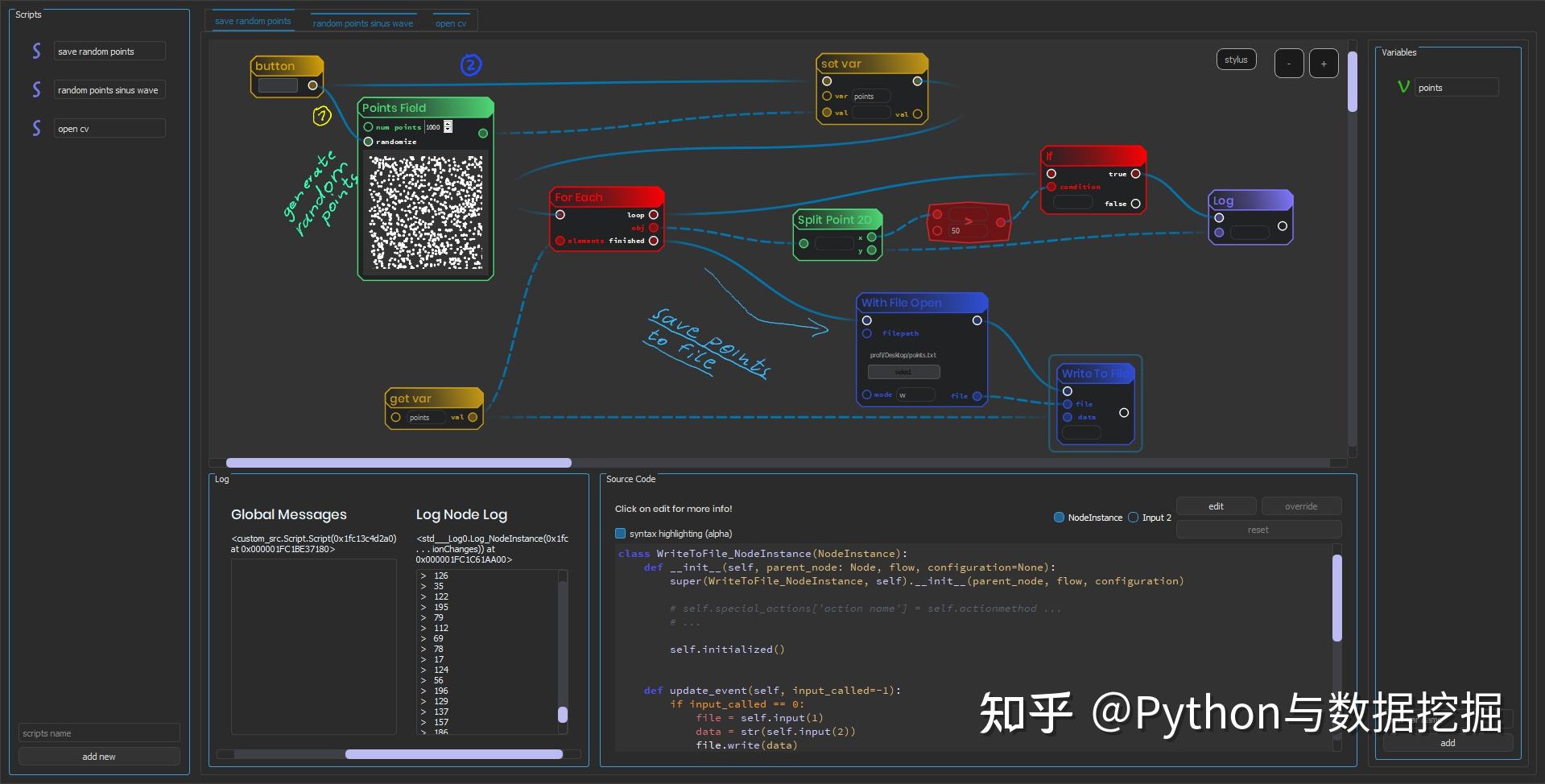Viewport: 1545px width, 784px height.
Task: Click the script icon beside "save random points"
Action: pos(36,51)
